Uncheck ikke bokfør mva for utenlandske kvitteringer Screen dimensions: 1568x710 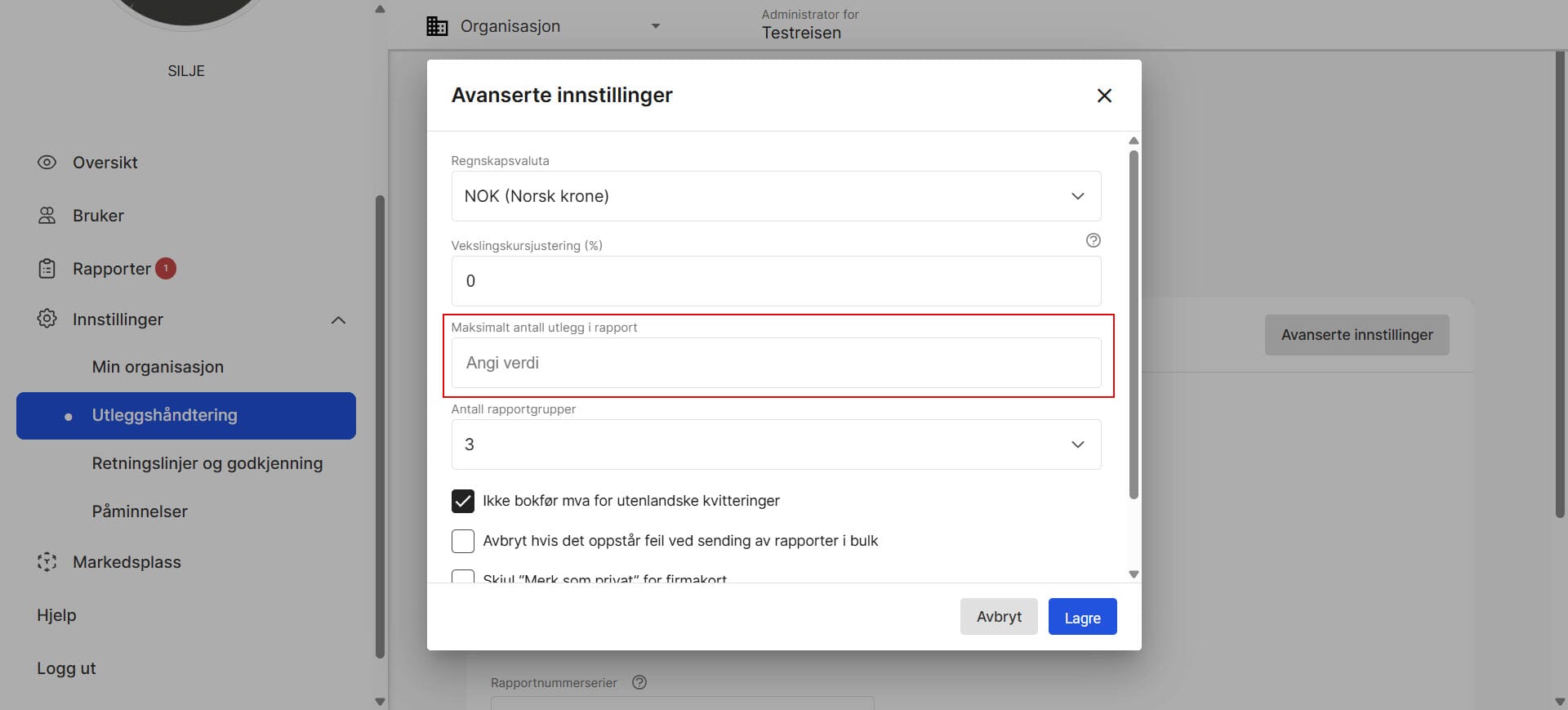(x=462, y=501)
